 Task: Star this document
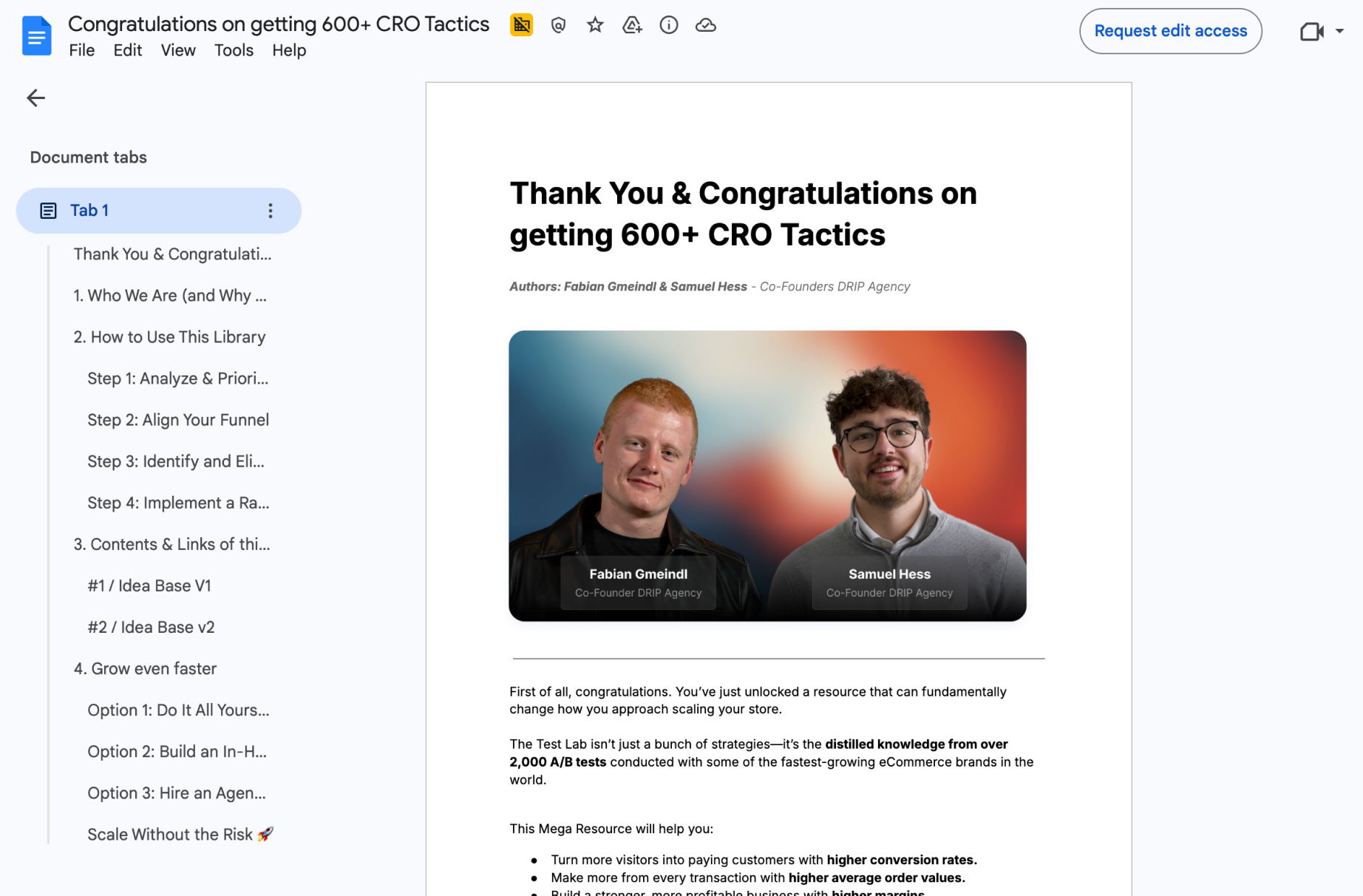point(595,25)
